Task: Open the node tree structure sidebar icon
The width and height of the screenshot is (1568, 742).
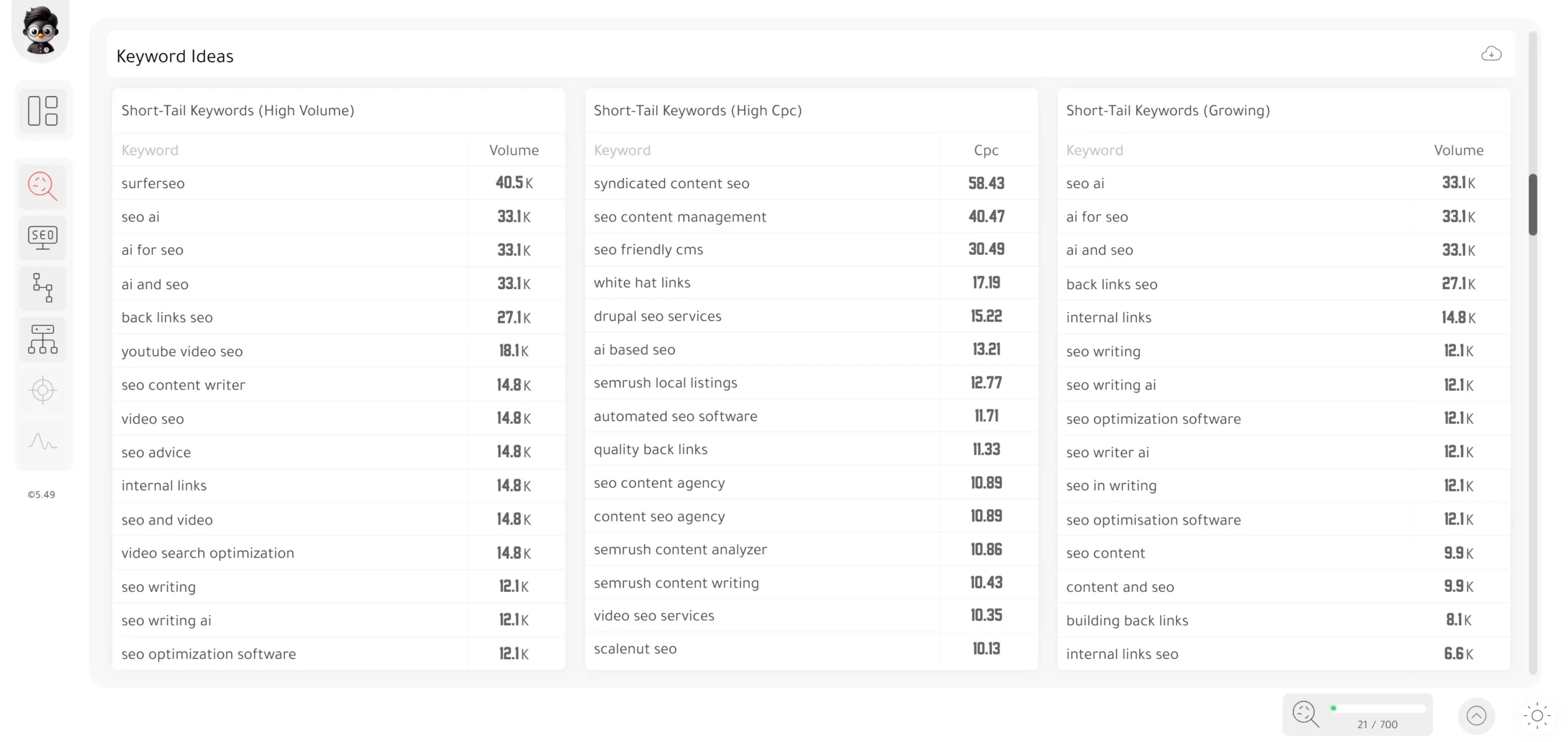Action: coord(43,288)
